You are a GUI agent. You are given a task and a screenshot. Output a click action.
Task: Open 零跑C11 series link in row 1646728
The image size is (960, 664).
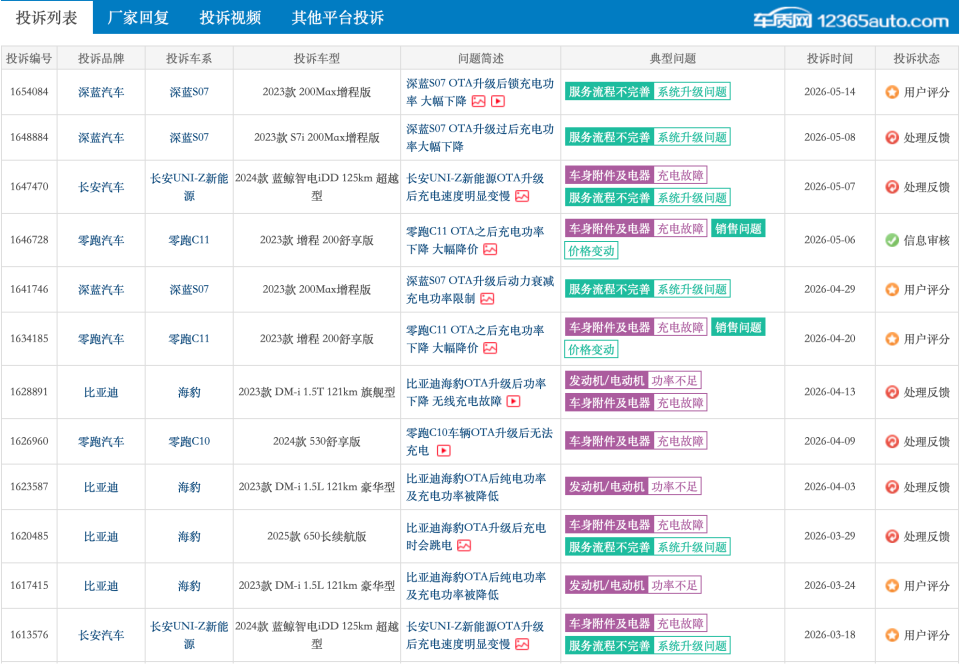[x=189, y=240]
